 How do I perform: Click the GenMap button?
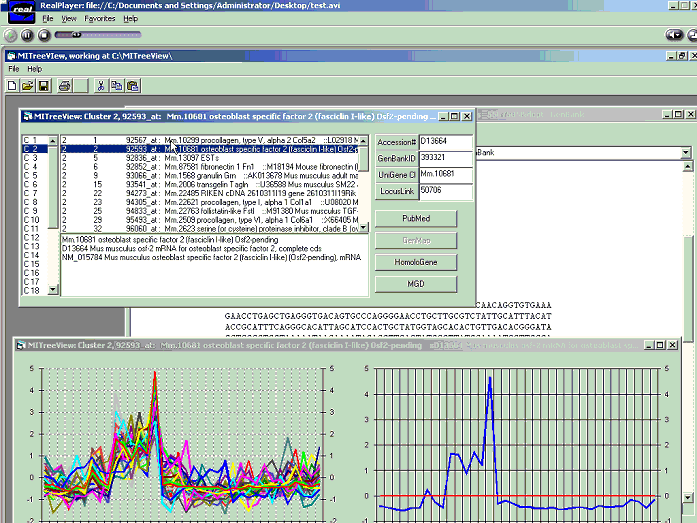click(416, 240)
